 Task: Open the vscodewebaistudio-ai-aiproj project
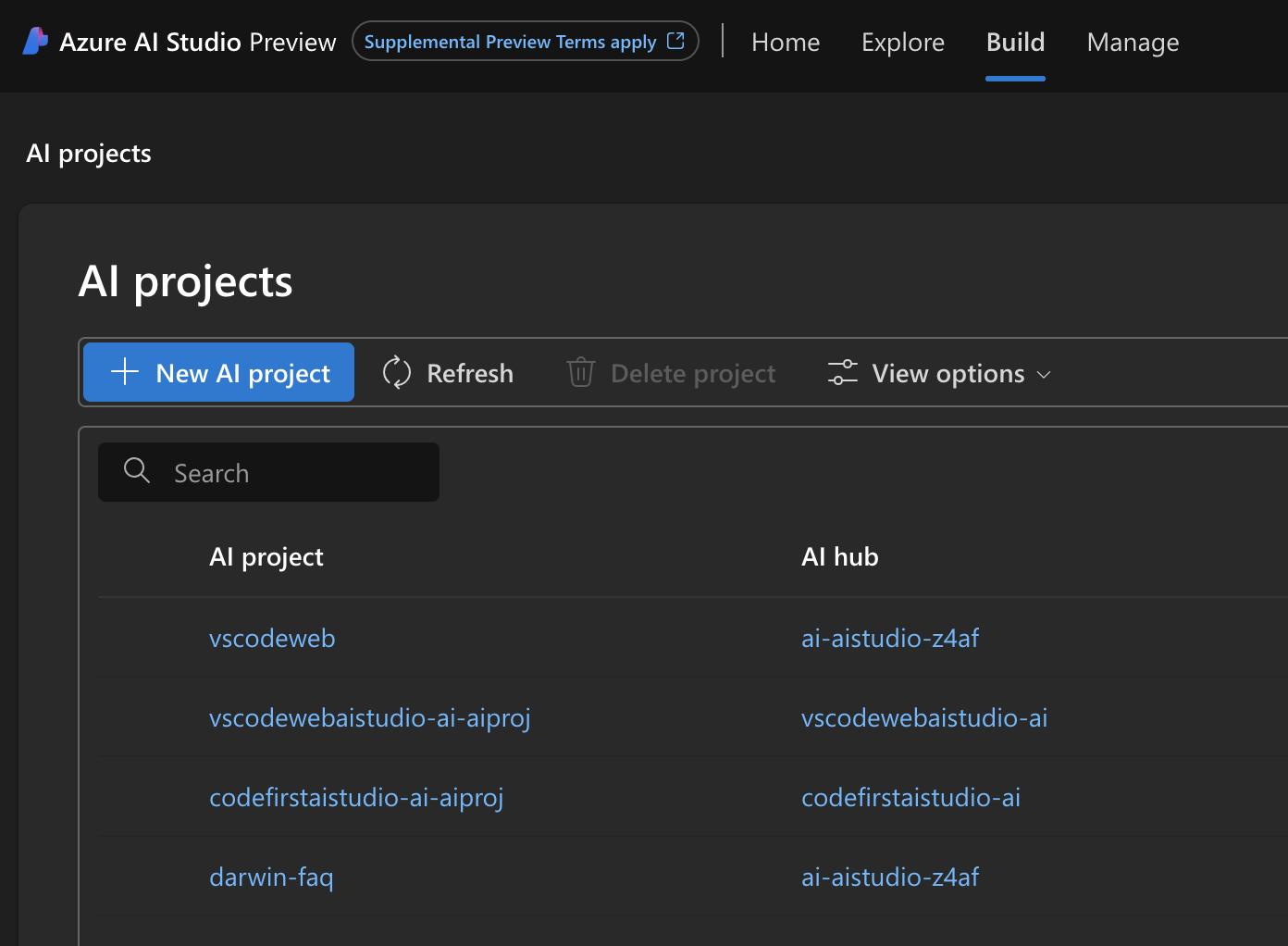(370, 718)
